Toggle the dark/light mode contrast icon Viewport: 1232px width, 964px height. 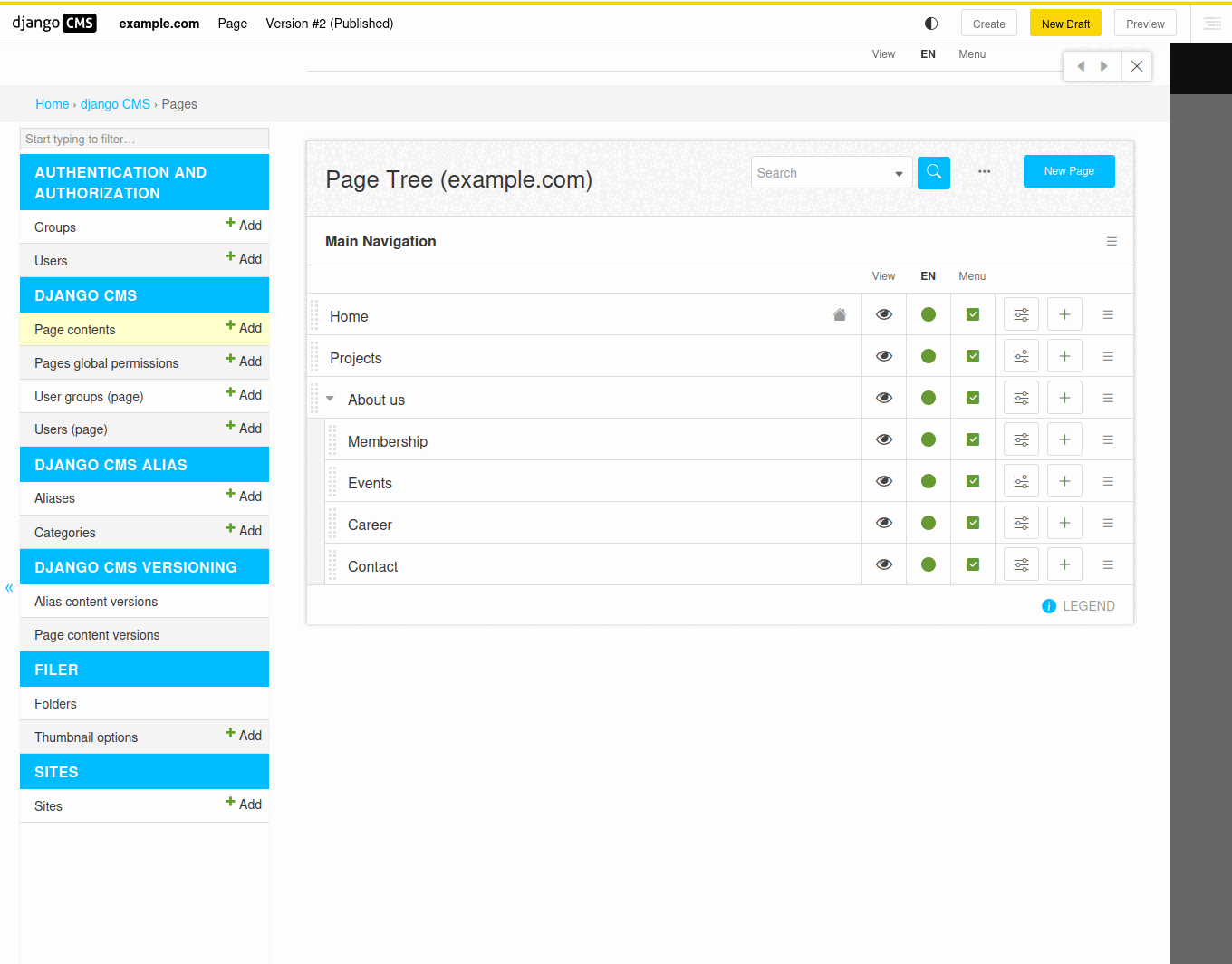pyautogui.click(x=931, y=24)
